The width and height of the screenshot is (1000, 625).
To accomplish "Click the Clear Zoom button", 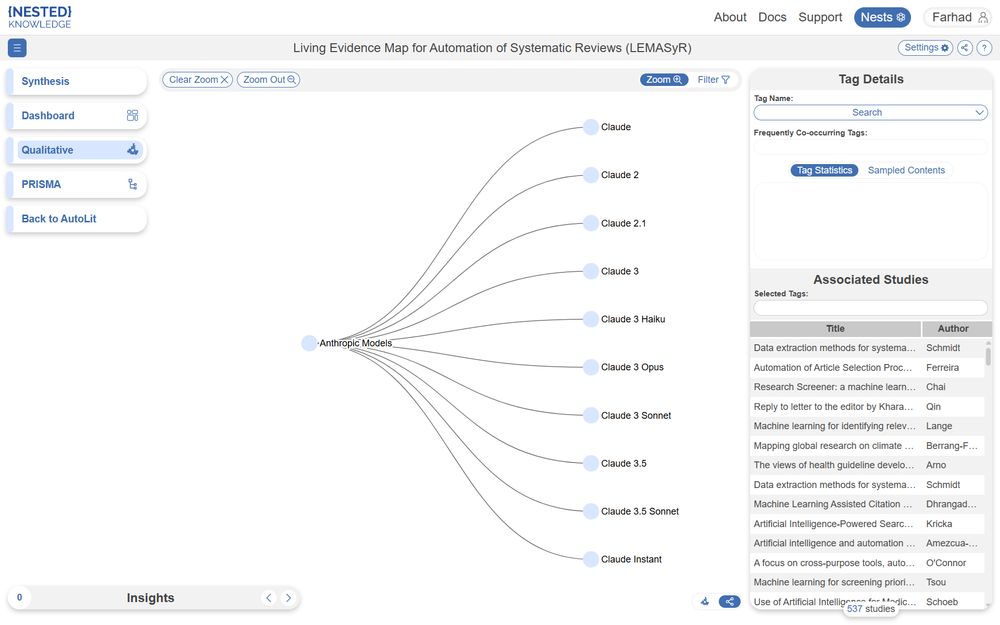I will pos(198,80).
